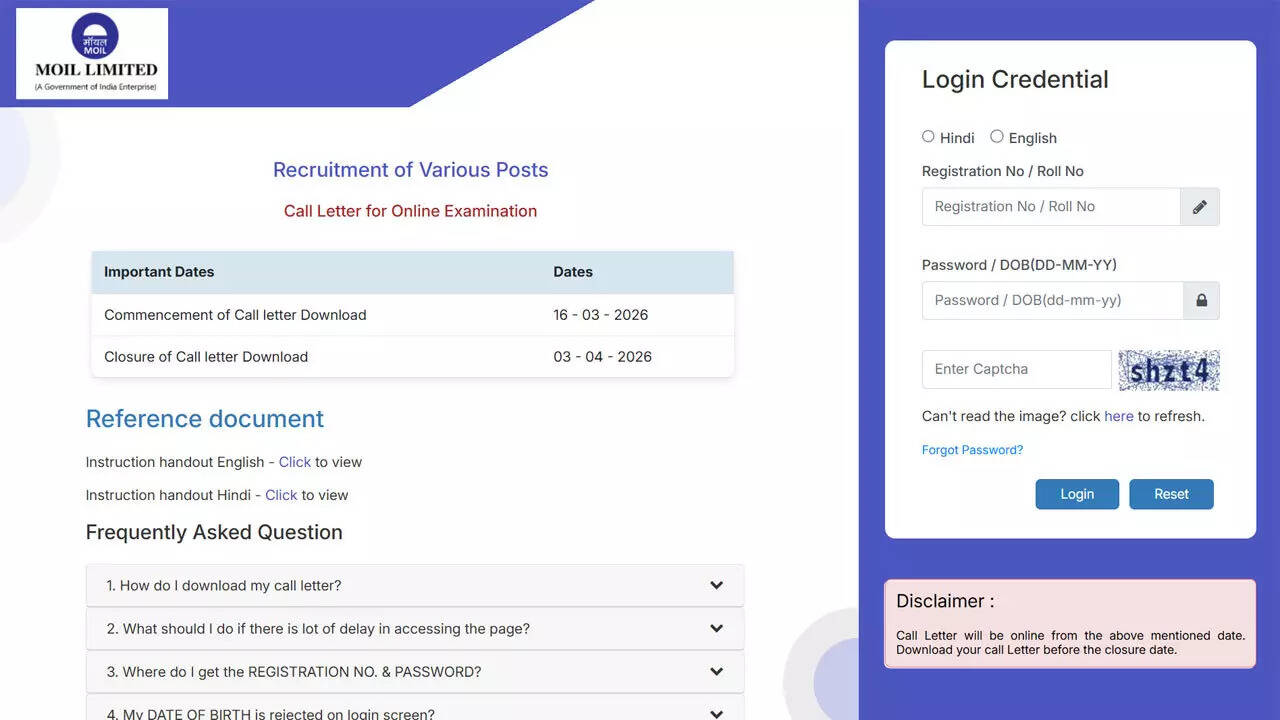This screenshot has height=720, width=1280.
Task: Select the English language radio button
Action: pyautogui.click(x=997, y=137)
